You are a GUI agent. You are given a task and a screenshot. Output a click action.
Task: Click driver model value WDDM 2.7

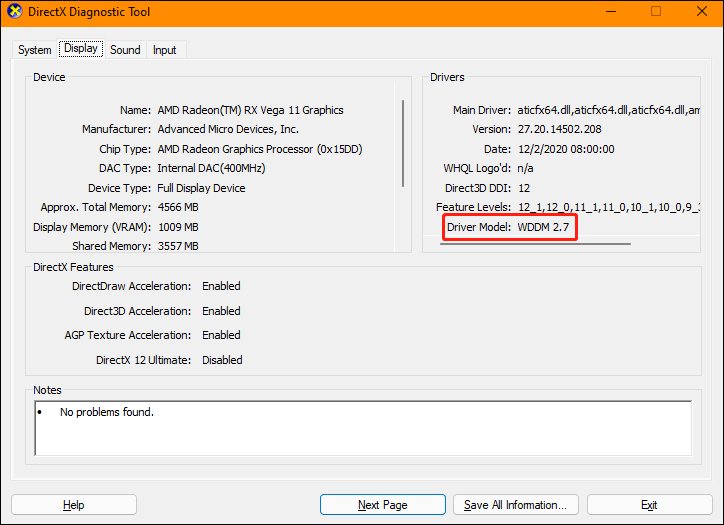coord(543,227)
